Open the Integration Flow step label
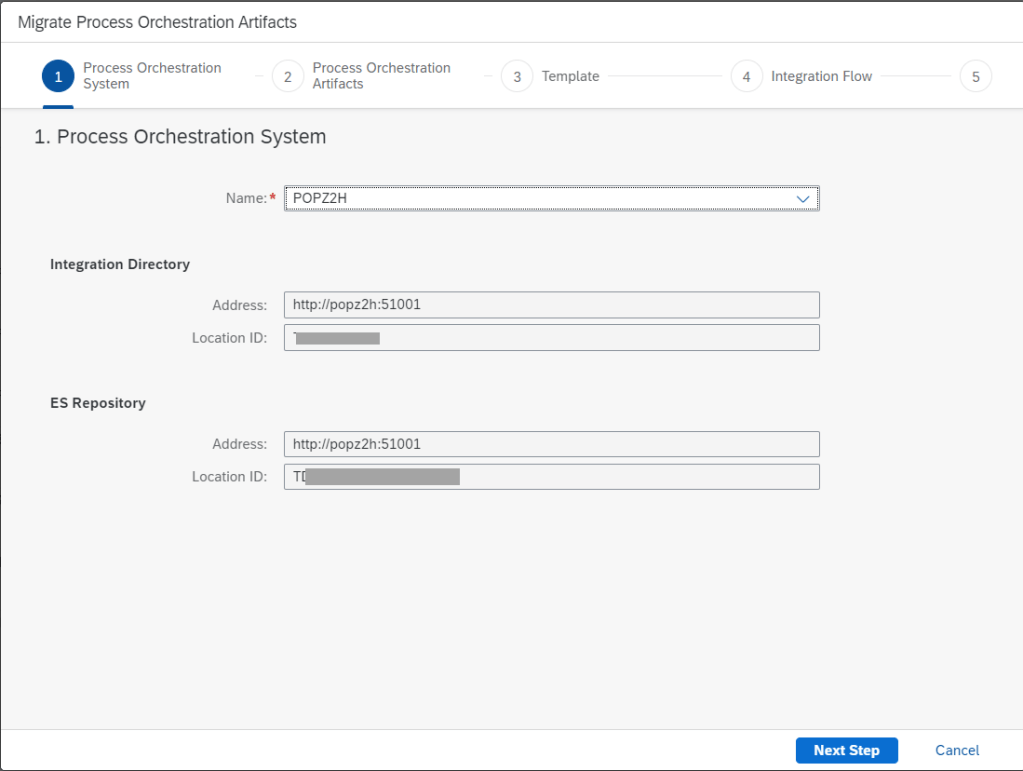Image resolution: width=1023 pixels, height=771 pixels. 821,76
